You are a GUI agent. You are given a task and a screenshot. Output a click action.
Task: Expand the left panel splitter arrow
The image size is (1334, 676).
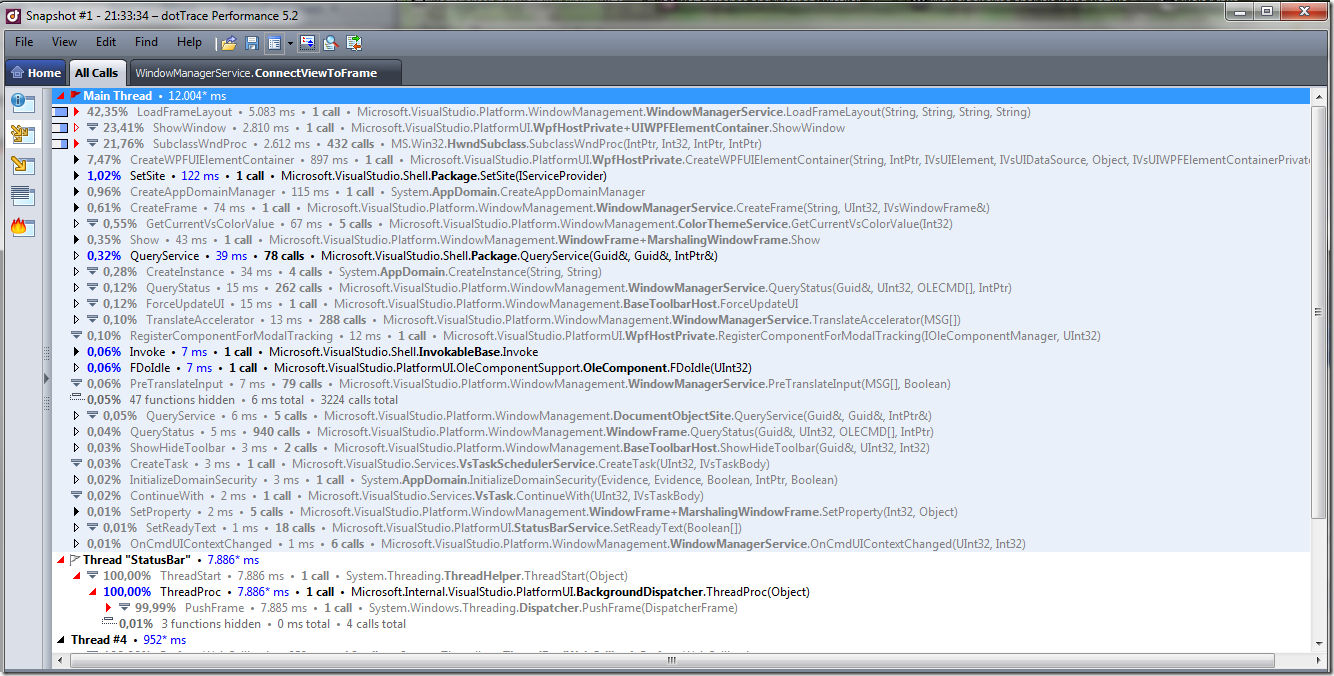[x=45, y=379]
